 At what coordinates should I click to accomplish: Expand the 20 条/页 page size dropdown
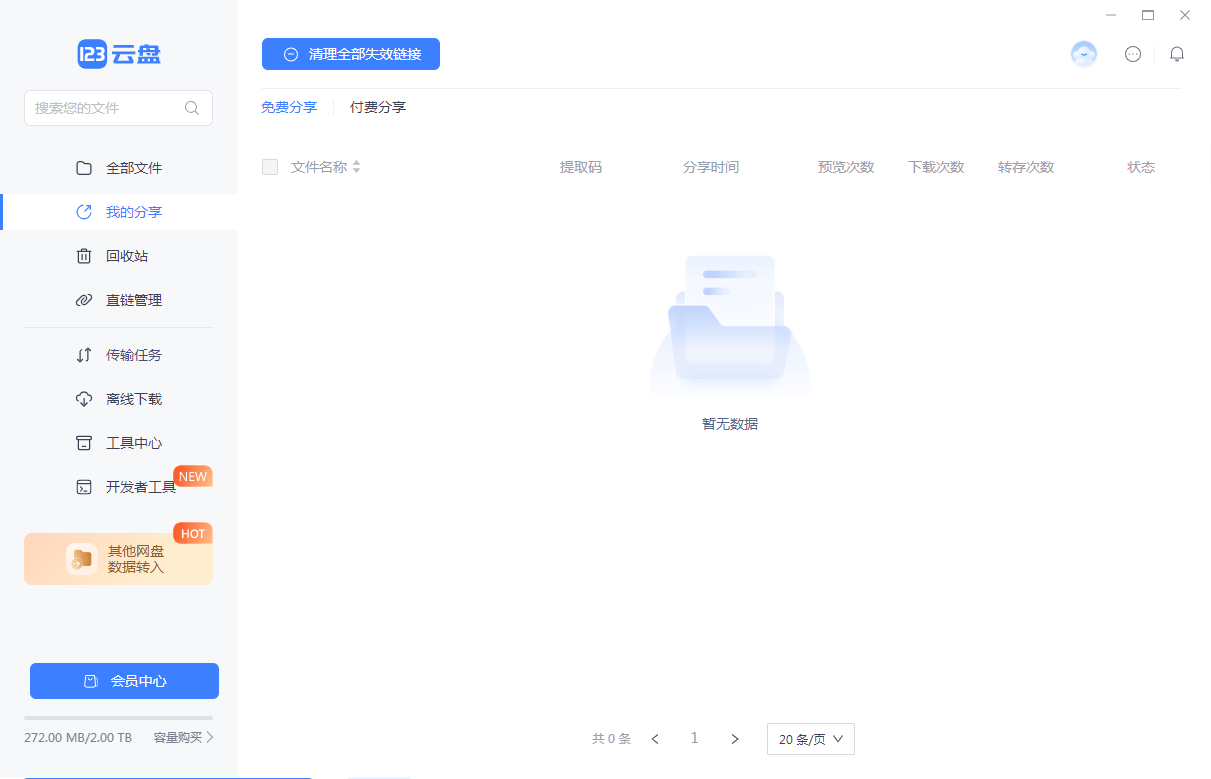[x=810, y=739]
